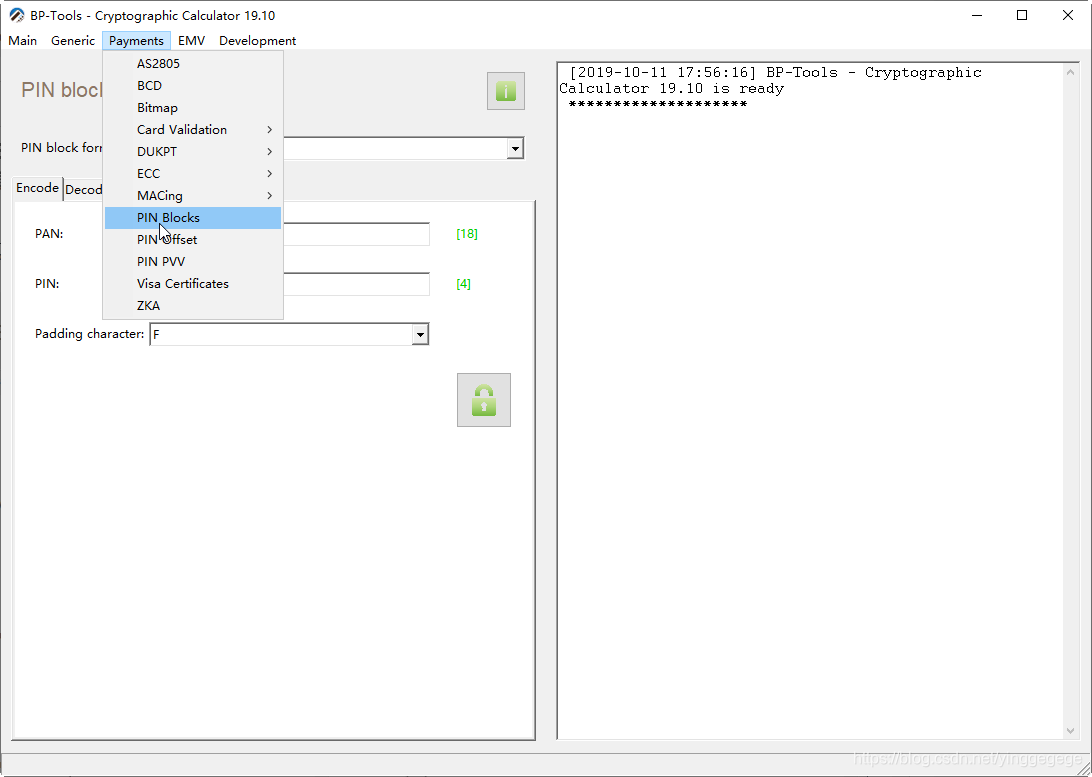1092x777 pixels.
Task: Open Visa Certificates menu entry
Action: click(193, 284)
